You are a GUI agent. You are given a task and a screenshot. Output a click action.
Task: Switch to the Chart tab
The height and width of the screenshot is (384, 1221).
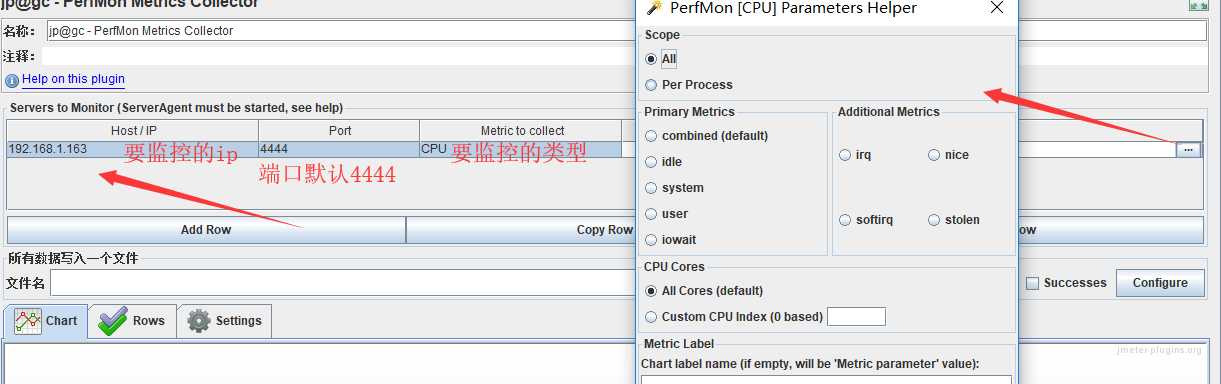(46, 321)
